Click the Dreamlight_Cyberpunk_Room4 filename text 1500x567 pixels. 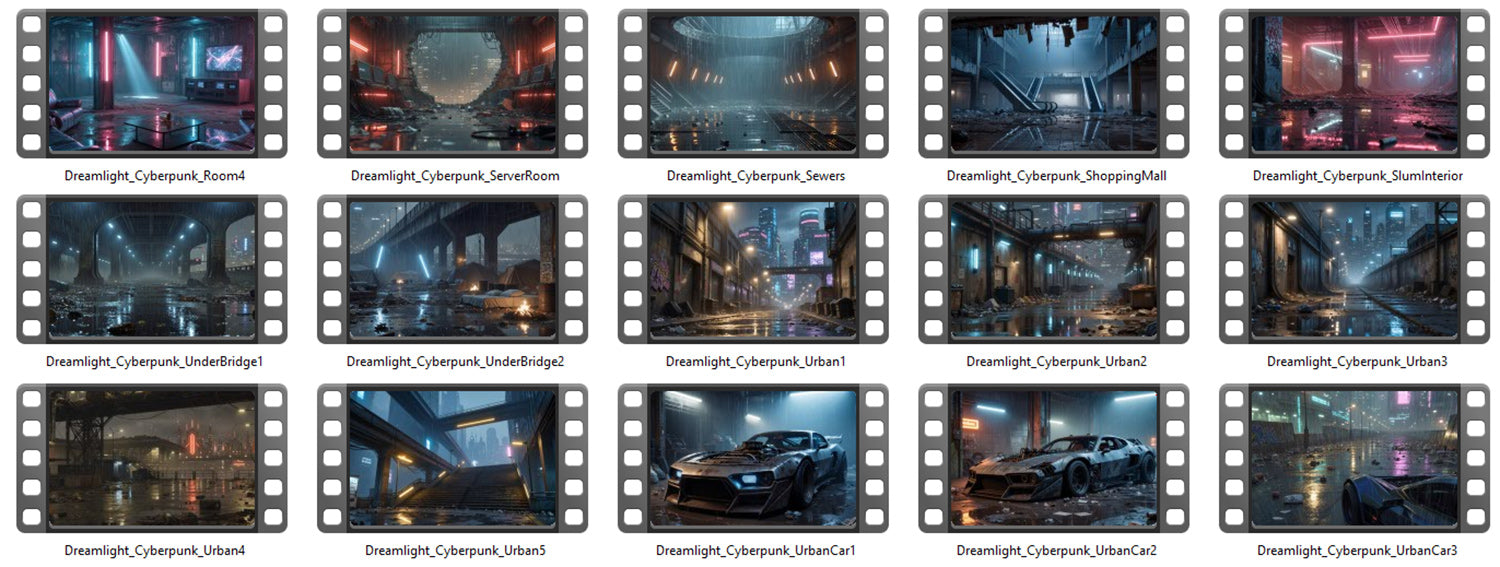coord(154,176)
